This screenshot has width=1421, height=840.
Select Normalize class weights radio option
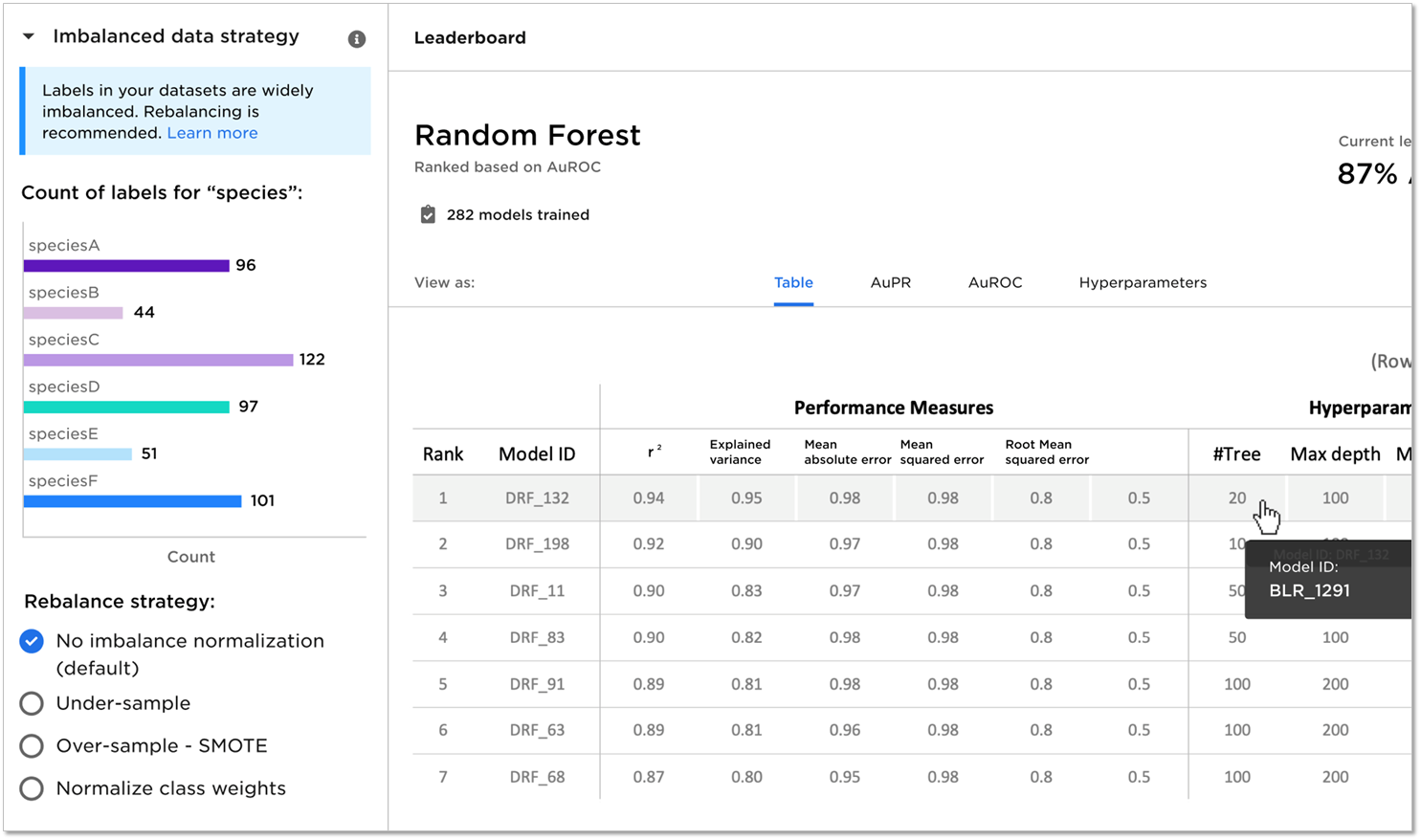[x=32, y=788]
